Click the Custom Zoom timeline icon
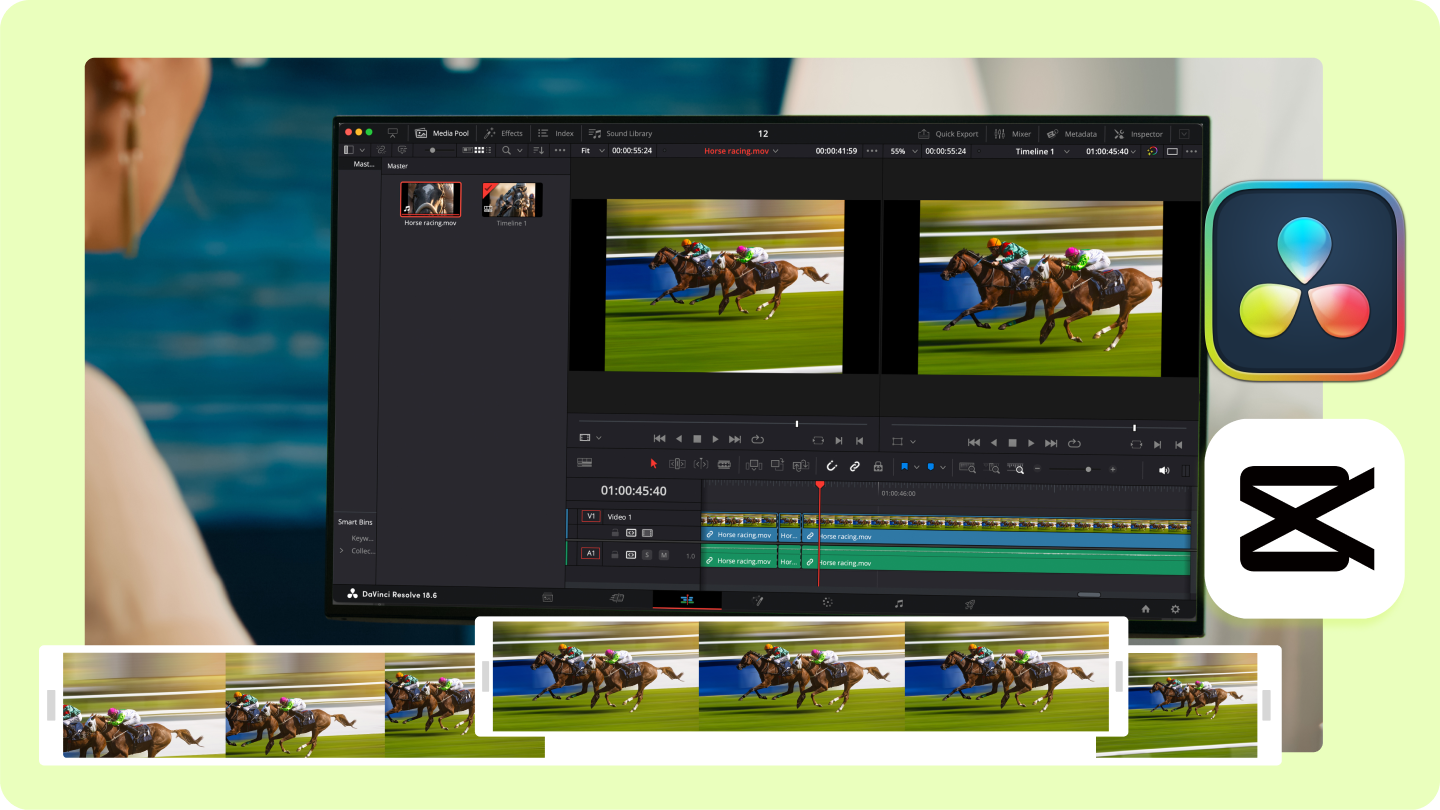This screenshot has width=1440, height=810. coord(1016,467)
